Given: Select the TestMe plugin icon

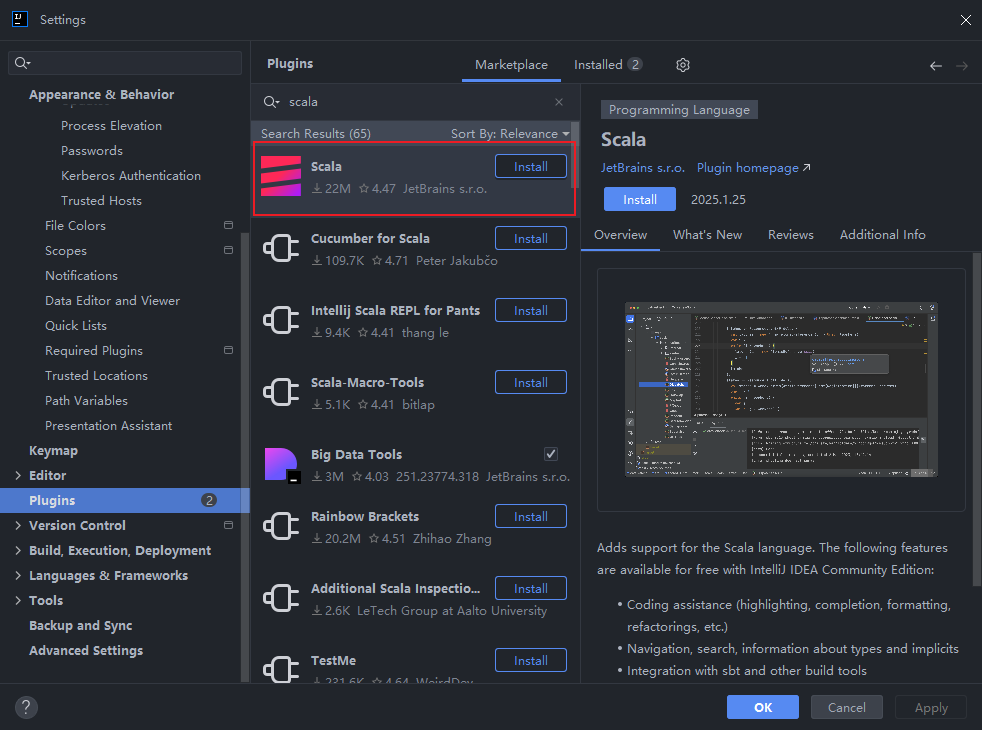Looking at the screenshot, I should [281, 669].
